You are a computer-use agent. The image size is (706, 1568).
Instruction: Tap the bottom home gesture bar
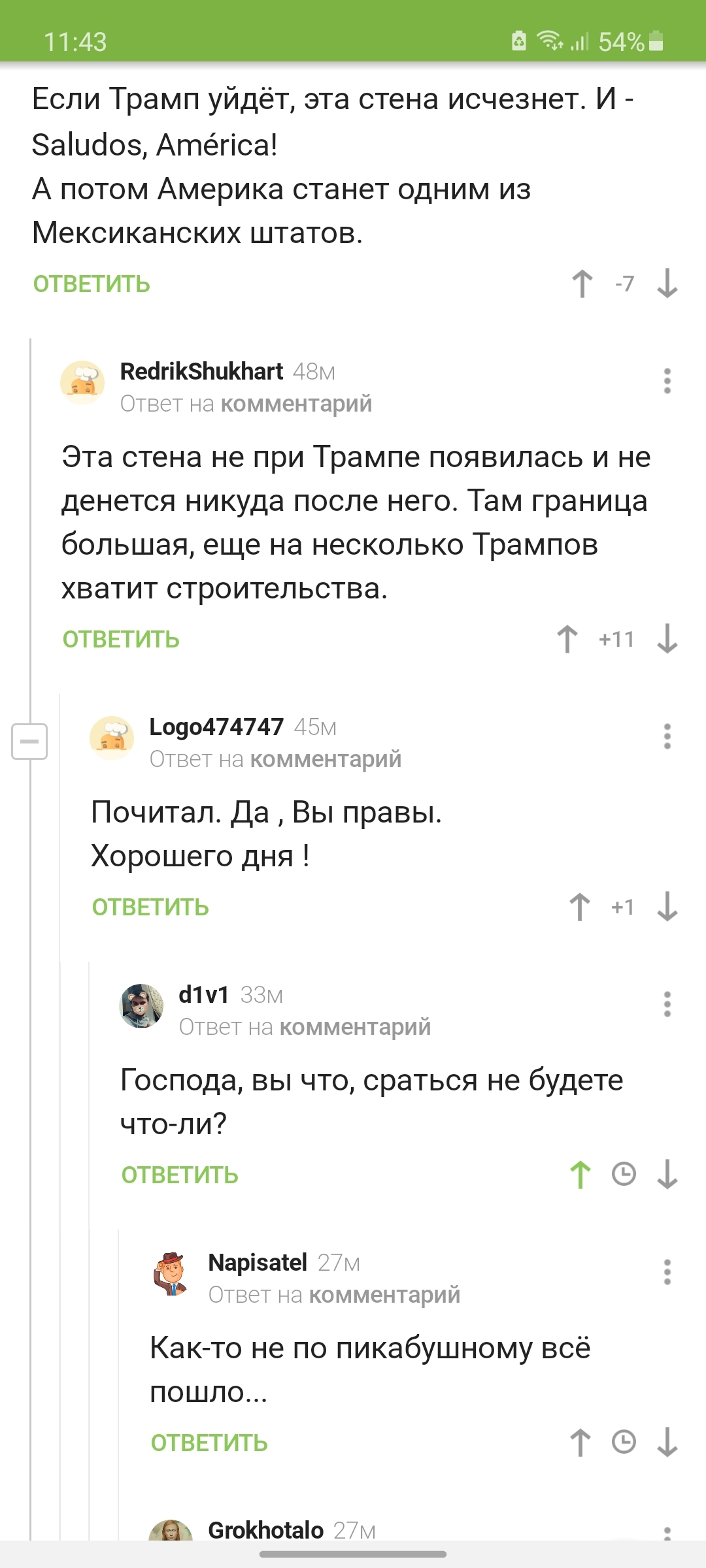click(353, 1554)
